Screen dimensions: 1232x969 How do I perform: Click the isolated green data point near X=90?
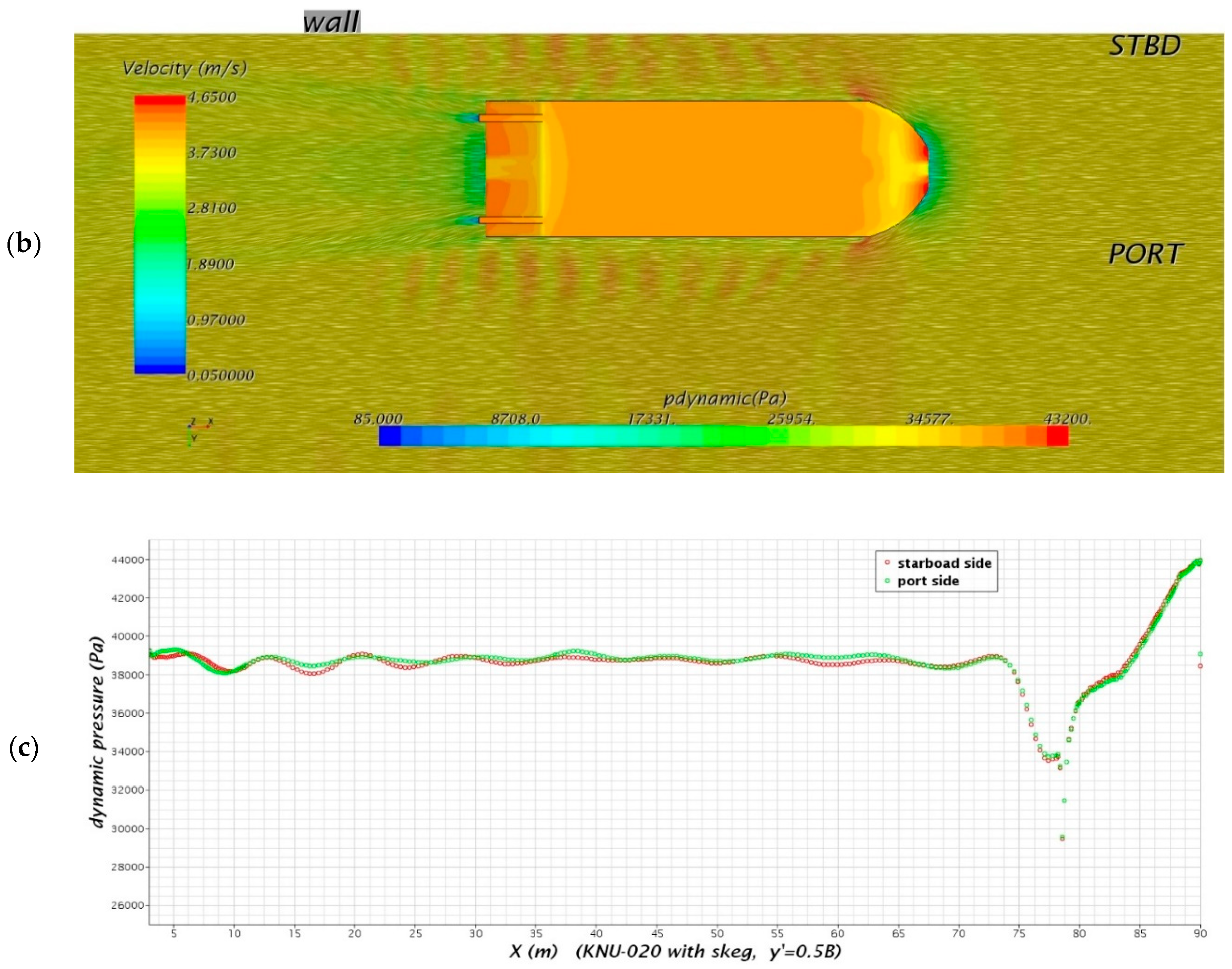click(x=1200, y=654)
